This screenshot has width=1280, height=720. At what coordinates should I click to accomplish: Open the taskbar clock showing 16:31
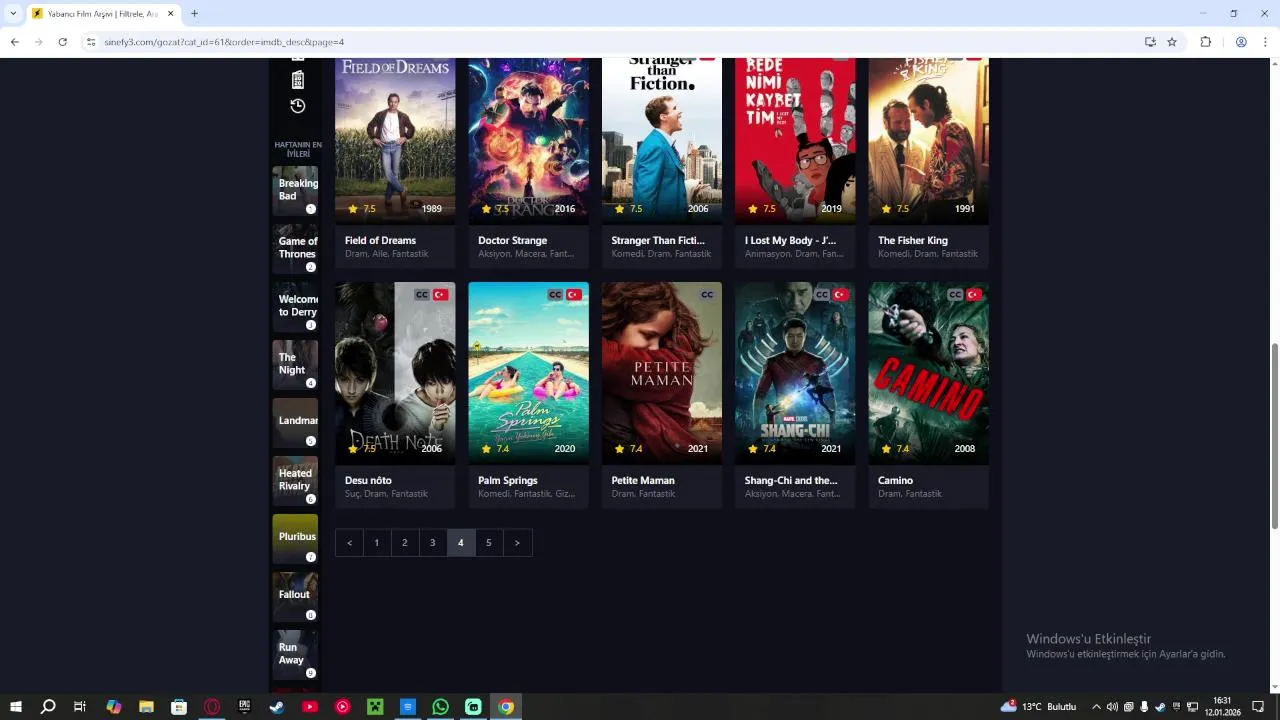click(1222, 707)
